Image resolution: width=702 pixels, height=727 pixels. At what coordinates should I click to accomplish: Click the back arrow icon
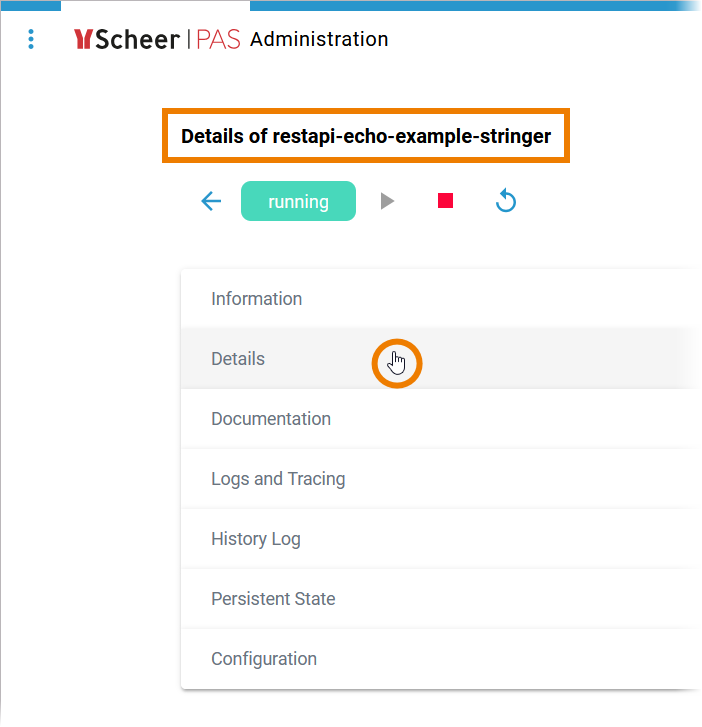[211, 201]
